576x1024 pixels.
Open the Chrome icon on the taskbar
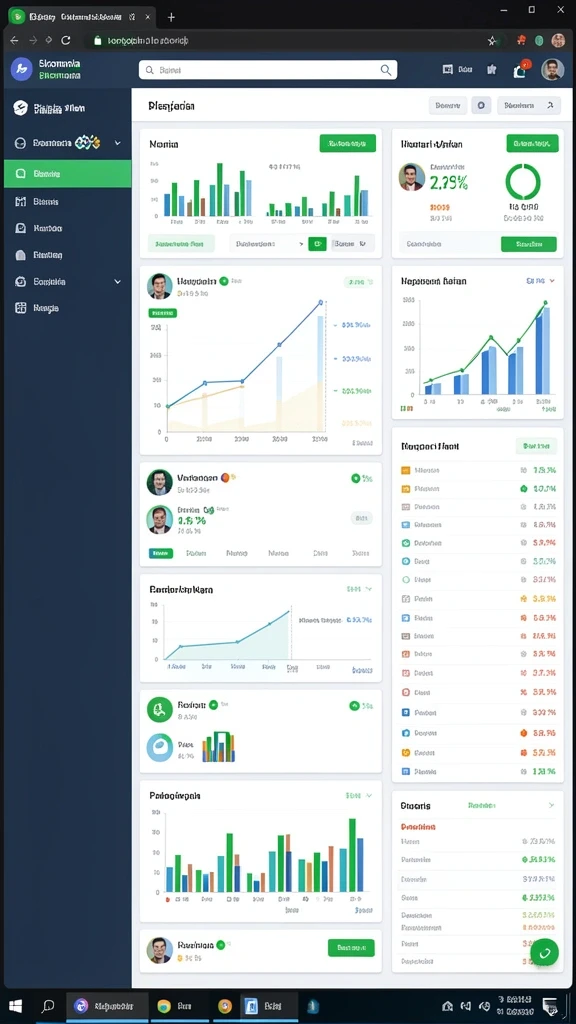[164, 1006]
